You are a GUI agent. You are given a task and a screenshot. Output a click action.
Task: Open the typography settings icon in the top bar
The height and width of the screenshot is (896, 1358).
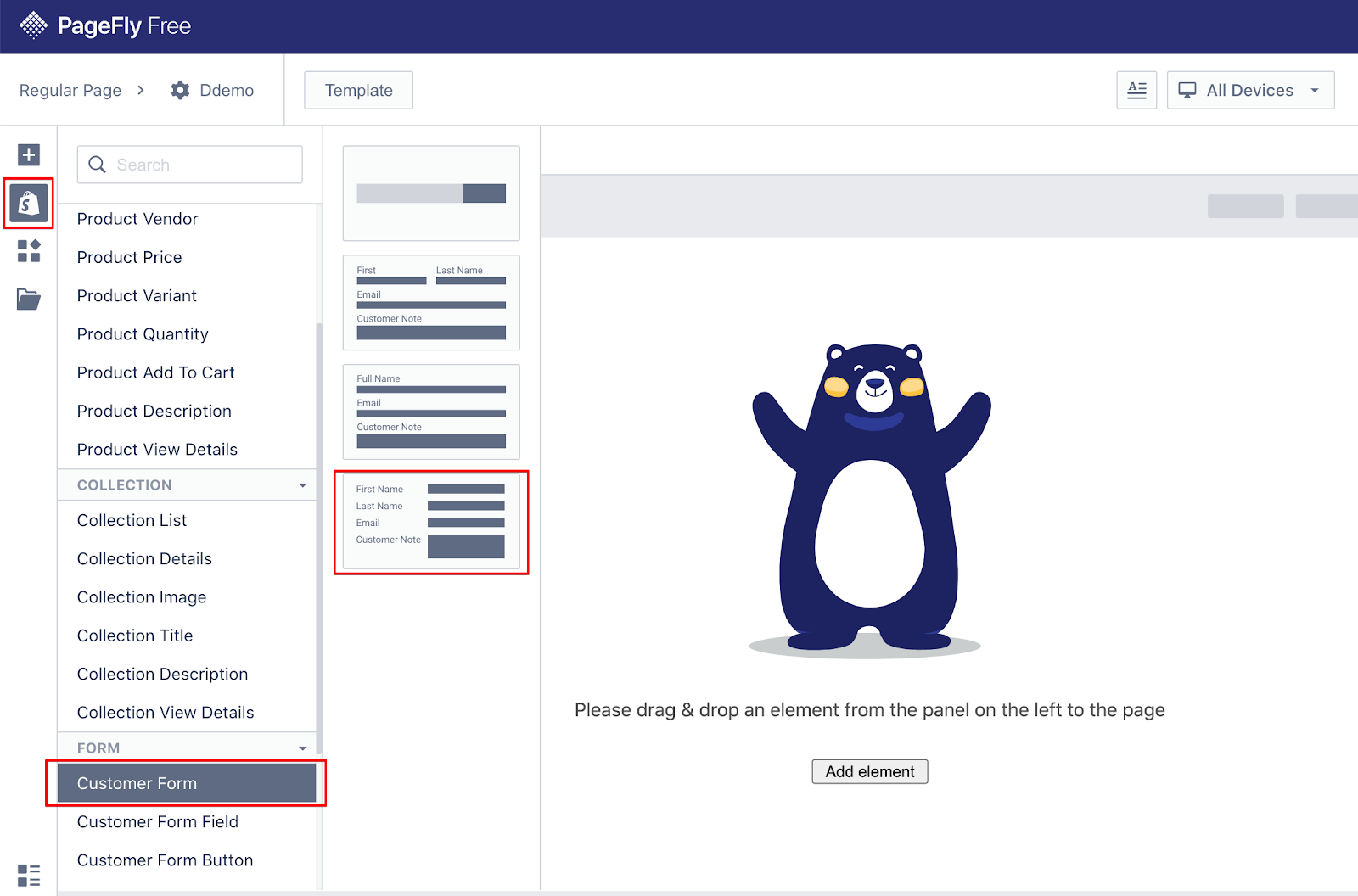[x=1136, y=89]
